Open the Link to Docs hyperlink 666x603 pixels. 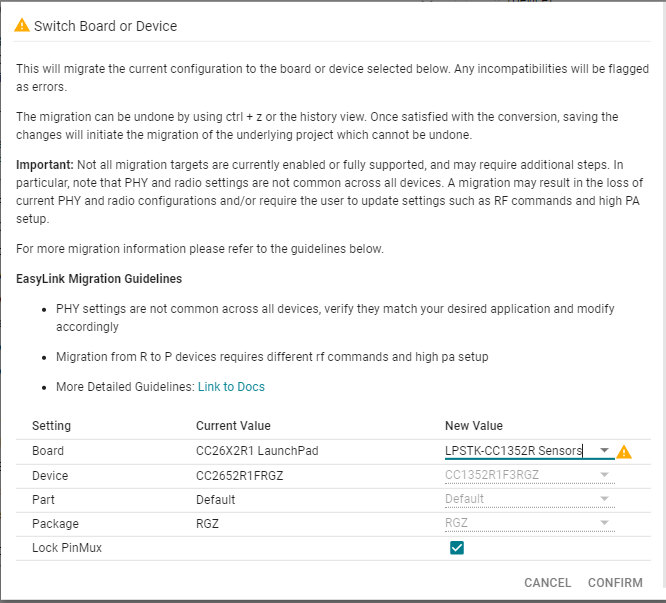(231, 387)
